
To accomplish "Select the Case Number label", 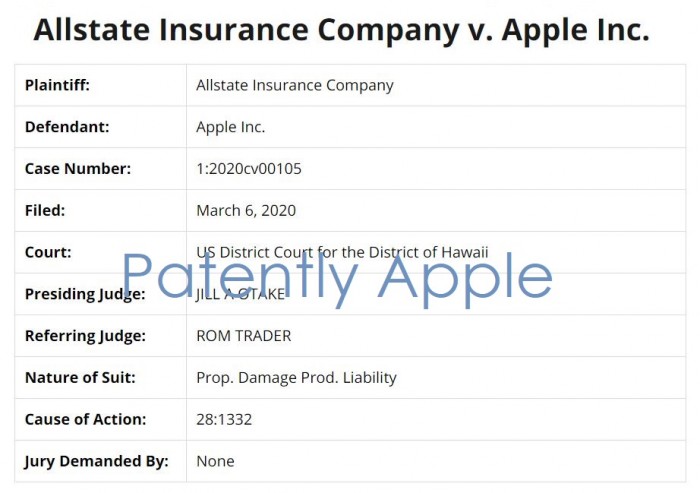I will [x=78, y=169].
